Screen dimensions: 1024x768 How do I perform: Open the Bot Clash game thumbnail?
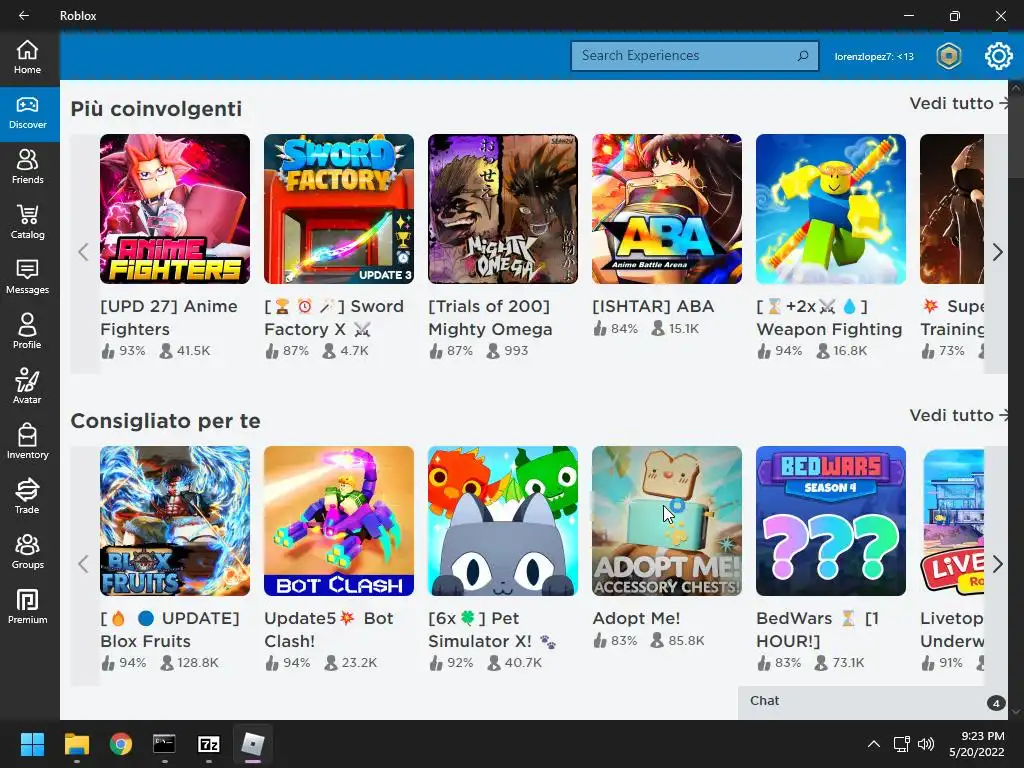338,521
